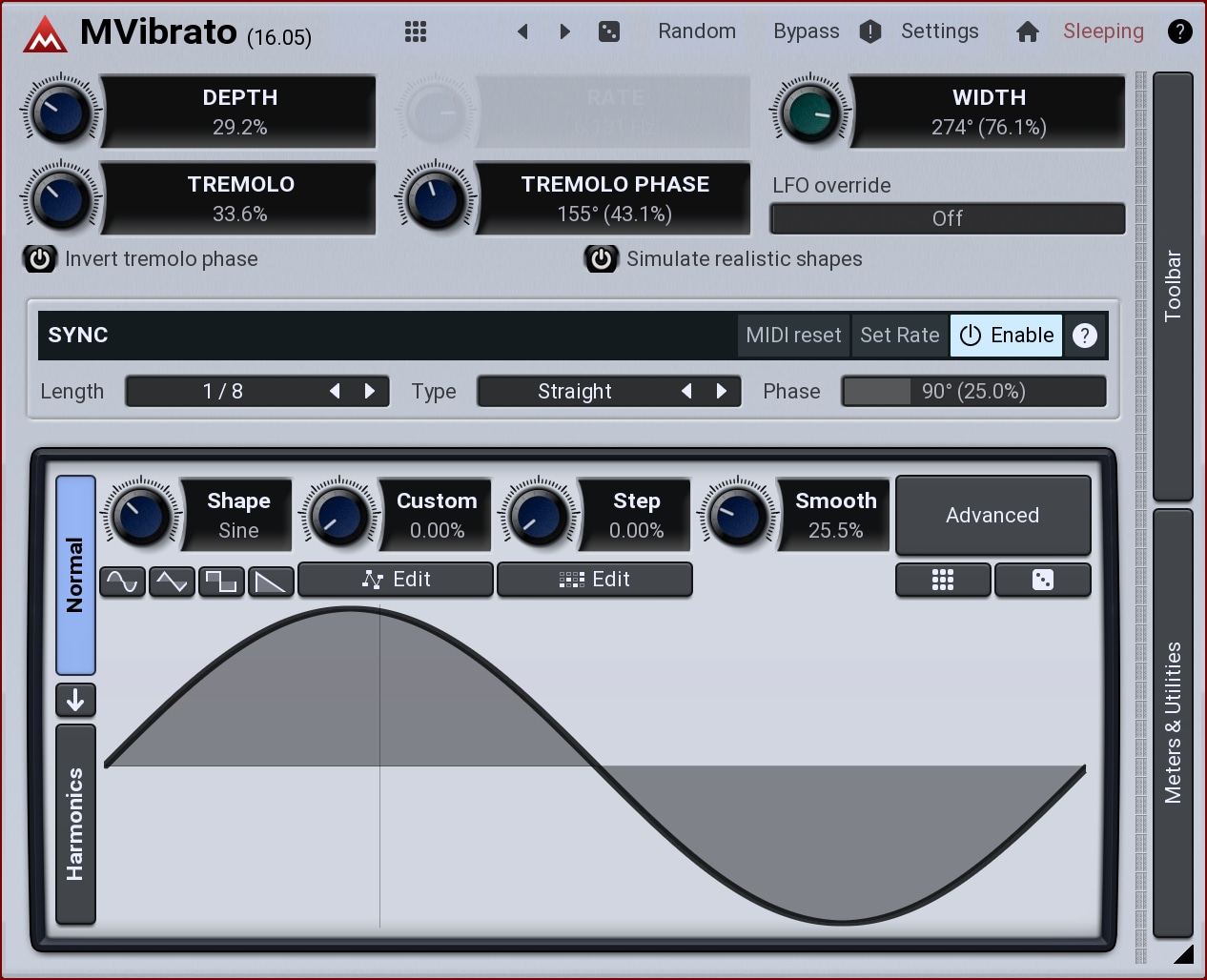Expand the Toolbar side panel
The height and width of the screenshot is (980, 1207).
tap(1173, 286)
